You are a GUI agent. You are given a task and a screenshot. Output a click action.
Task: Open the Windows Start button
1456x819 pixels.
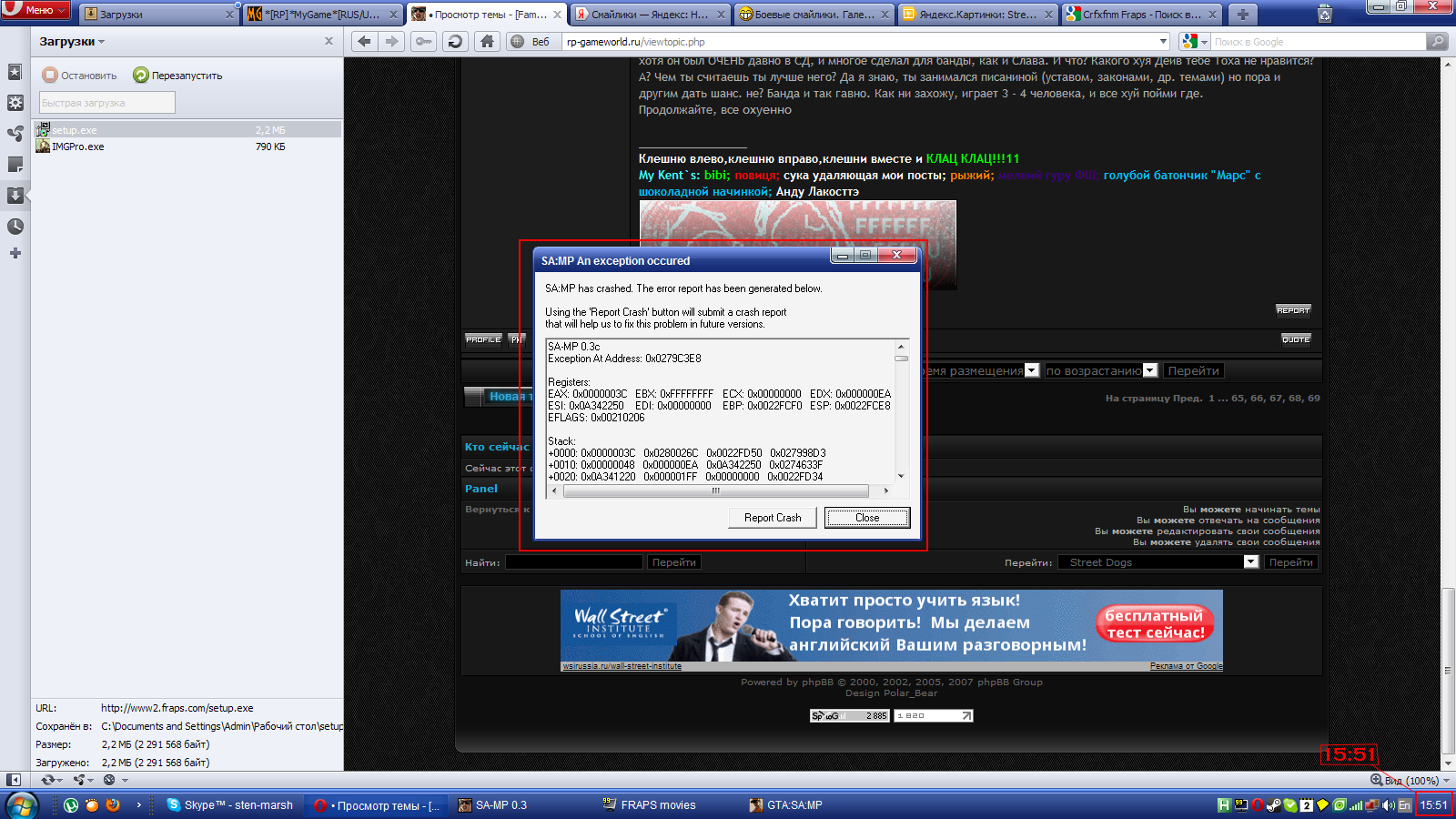(x=22, y=804)
